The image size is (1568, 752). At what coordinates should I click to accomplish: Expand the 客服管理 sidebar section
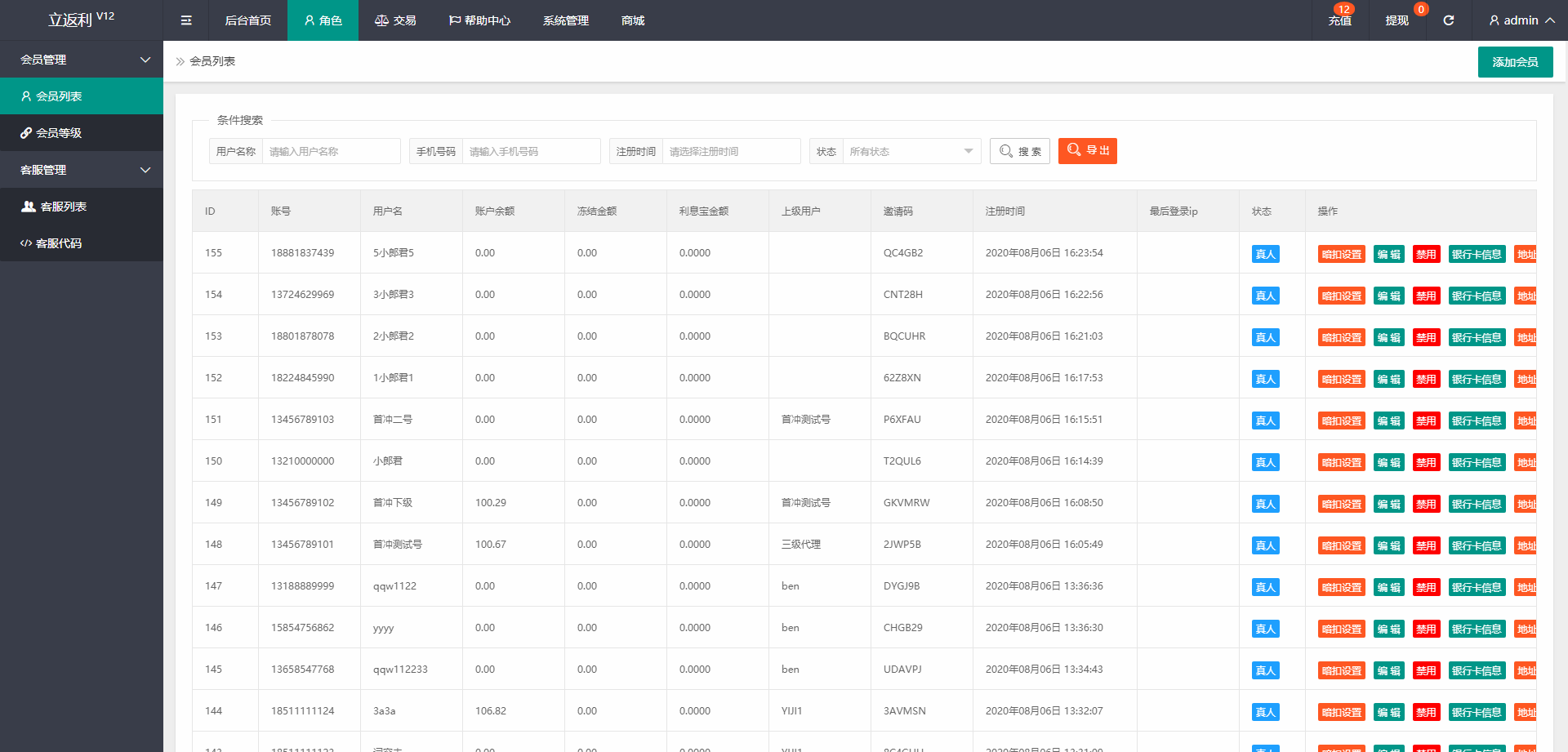coord(82,169)
